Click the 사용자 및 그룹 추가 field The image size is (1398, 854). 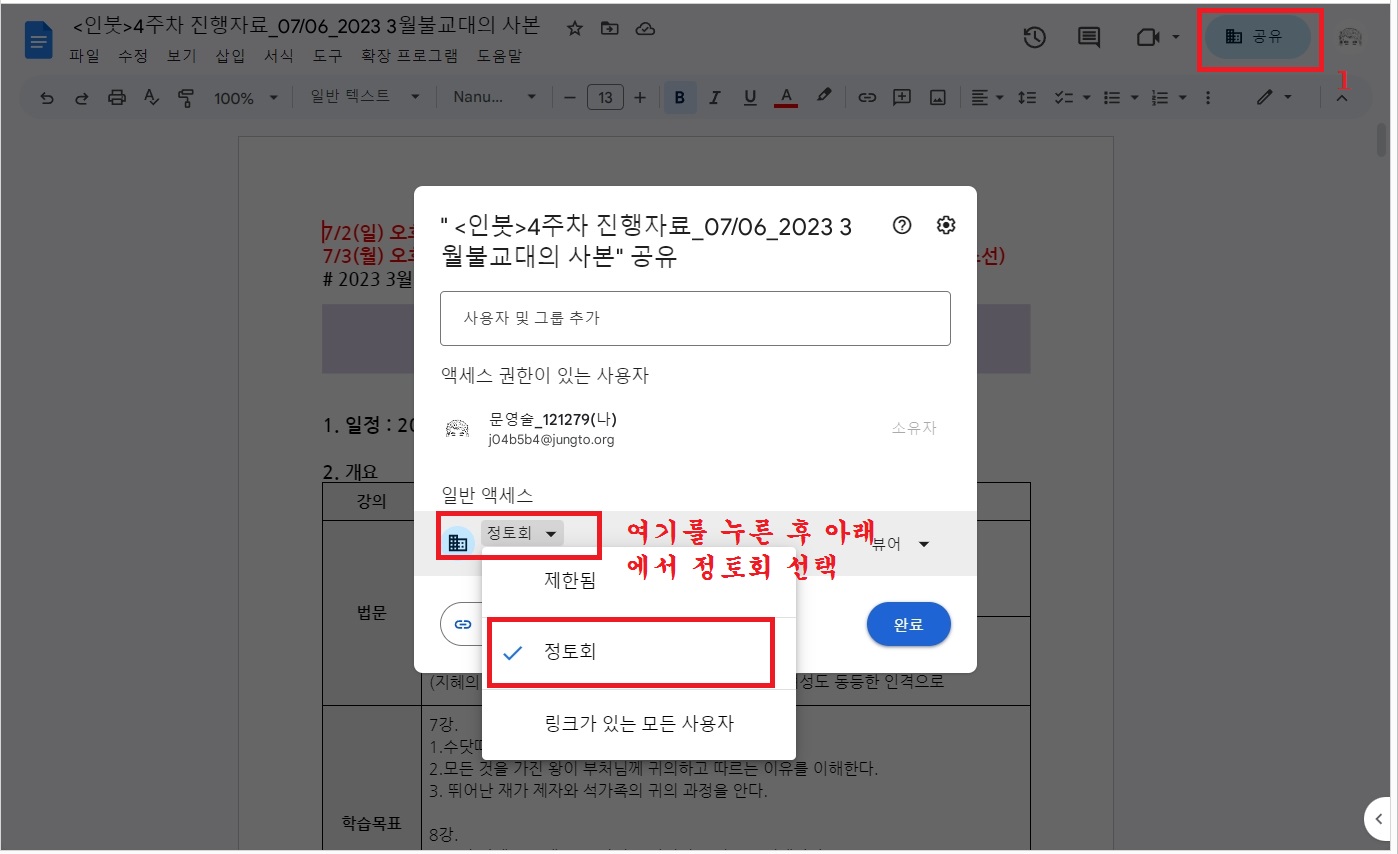tap(695, 318)
